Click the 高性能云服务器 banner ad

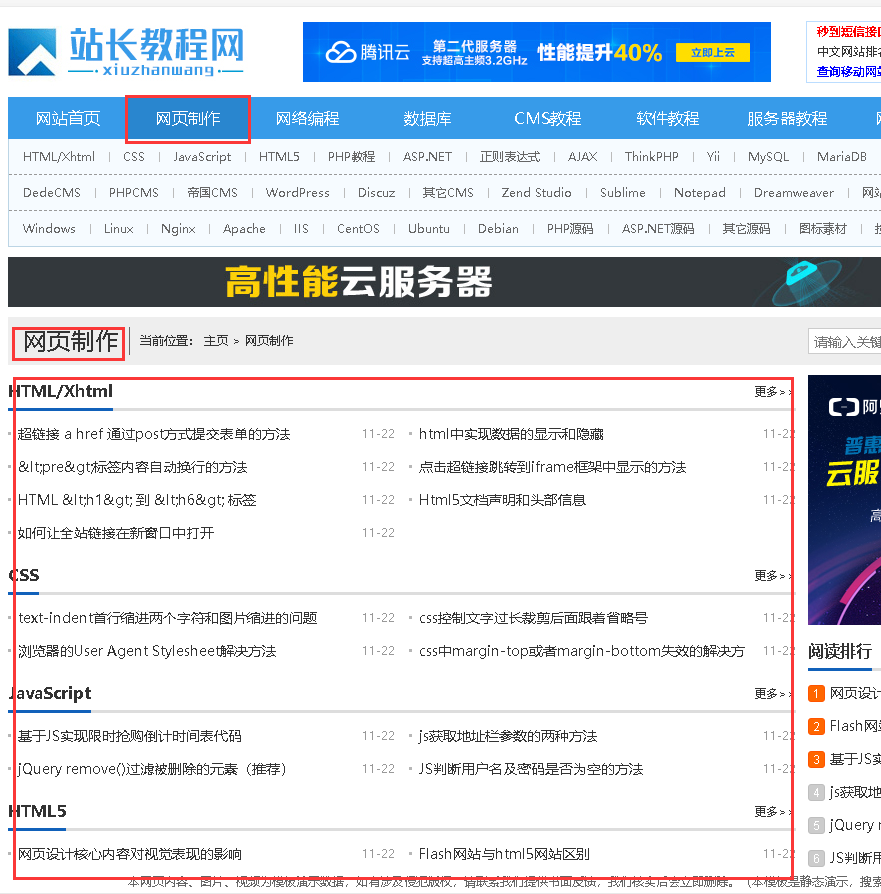444,282
